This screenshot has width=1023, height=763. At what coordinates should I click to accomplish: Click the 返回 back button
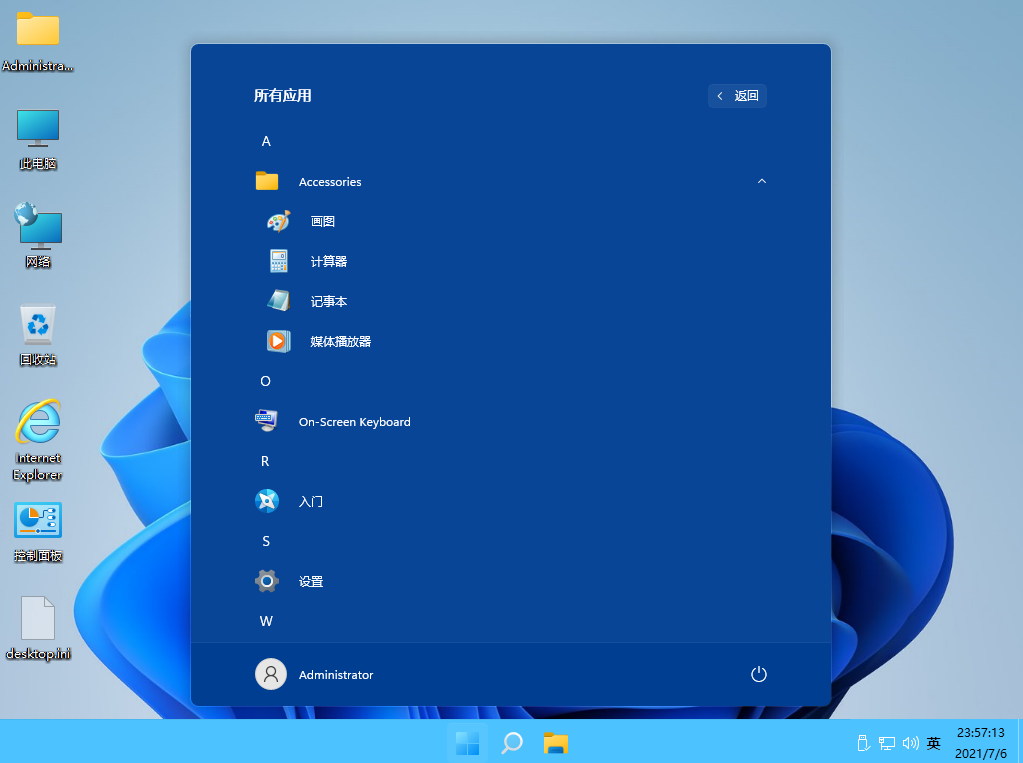tap(737, 95)
